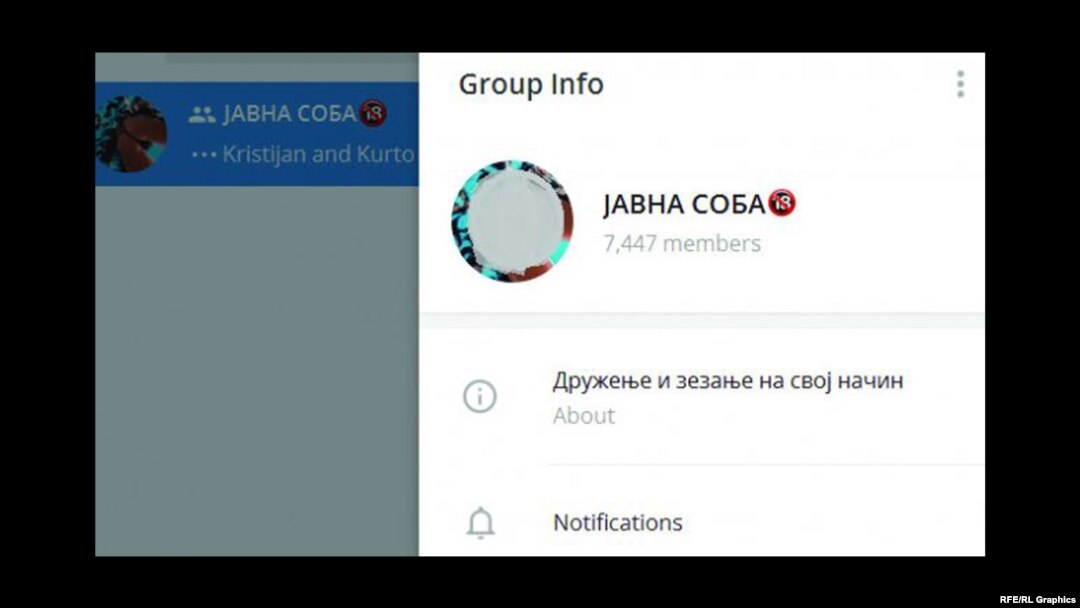This screenshot has height=608, width=1080.
Task: Toggle the Notifications row
Action: tap(702, 523)
